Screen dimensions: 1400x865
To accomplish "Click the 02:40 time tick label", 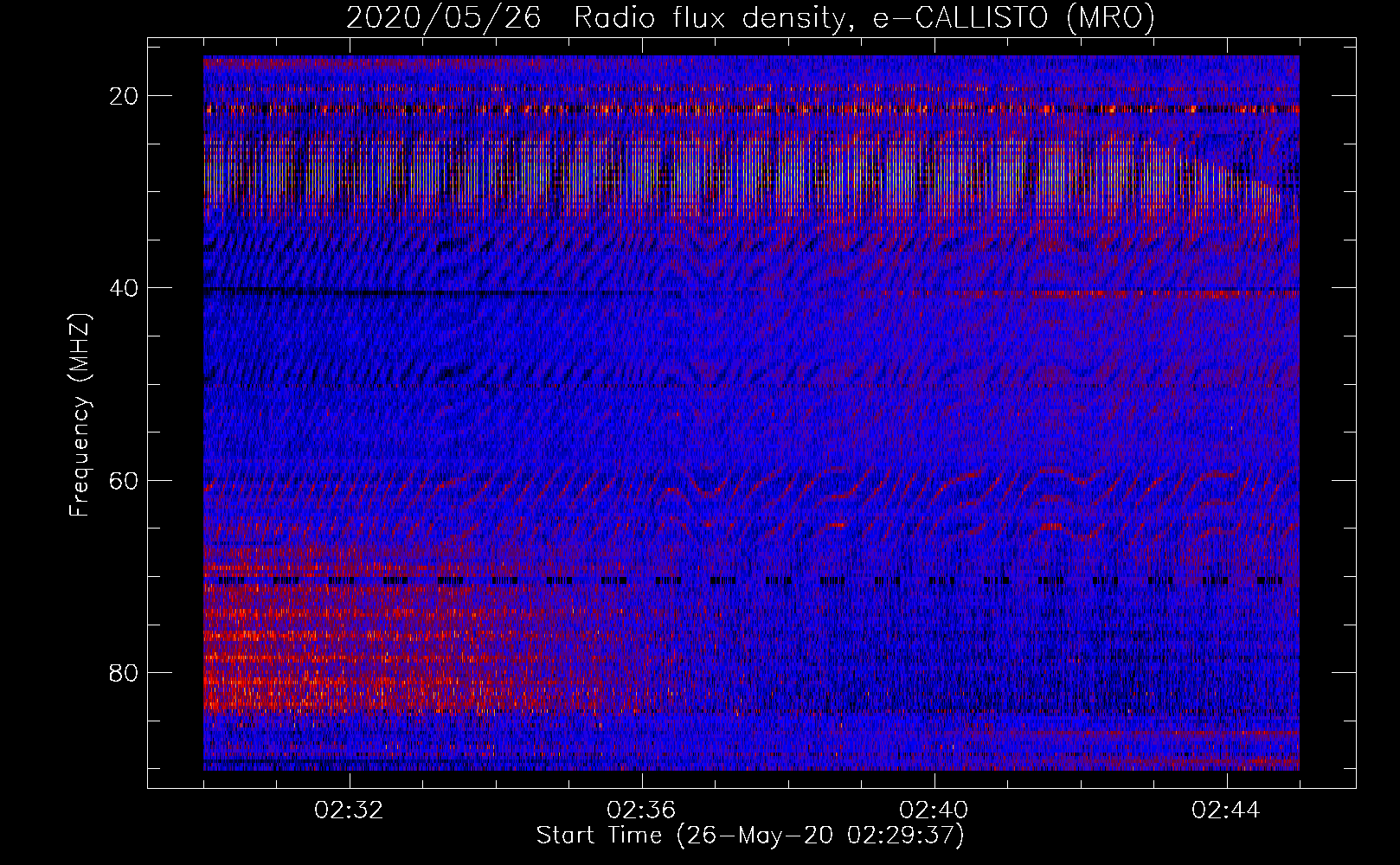I will [x=934, y=811].
